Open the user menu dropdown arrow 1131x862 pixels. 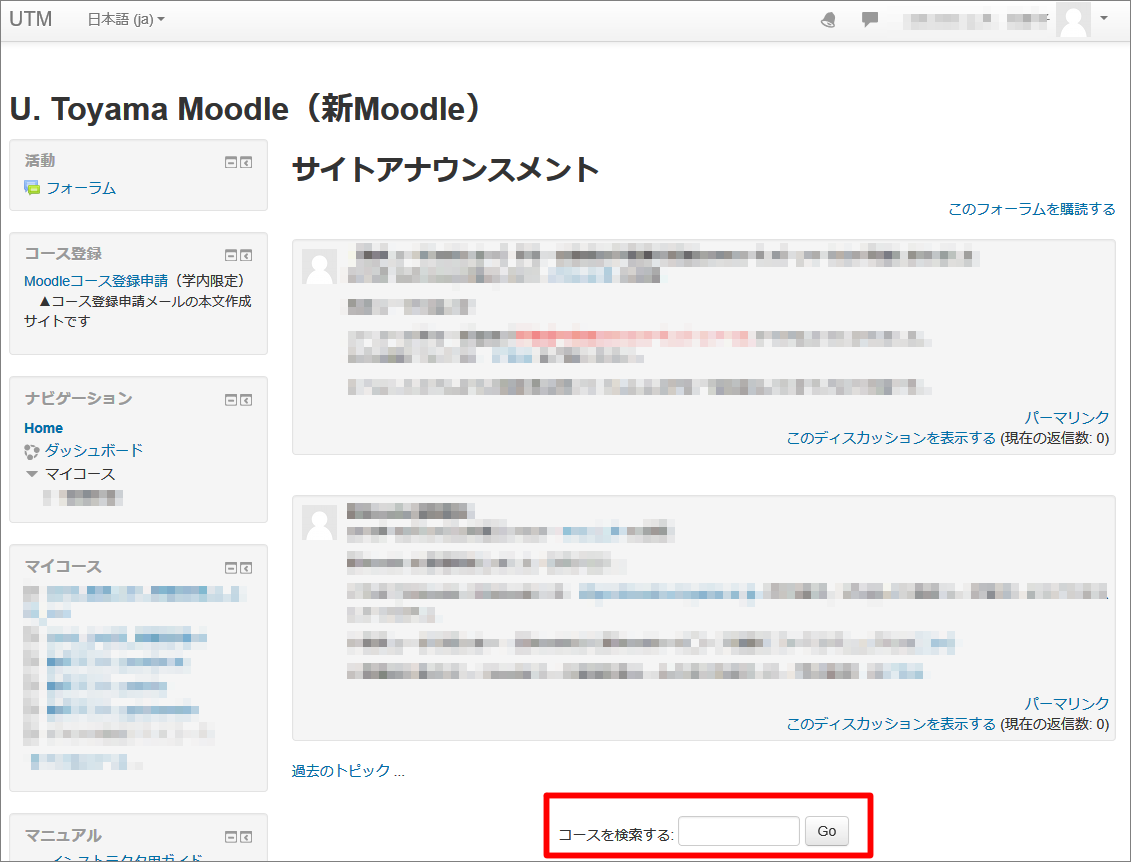[x=1104, y=19]
